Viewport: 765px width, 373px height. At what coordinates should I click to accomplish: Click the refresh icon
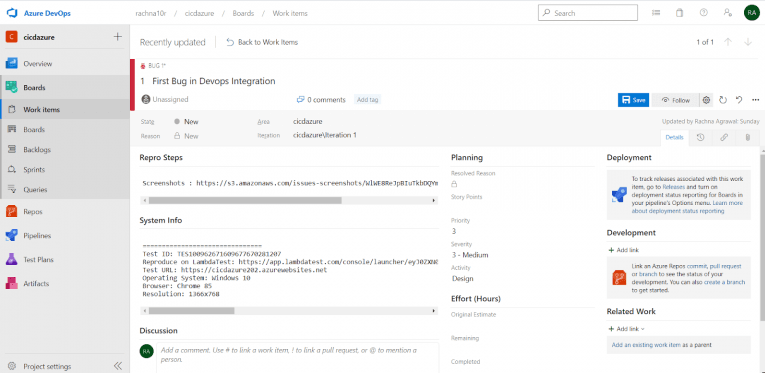pyautogui.click(x=723, y=100)
